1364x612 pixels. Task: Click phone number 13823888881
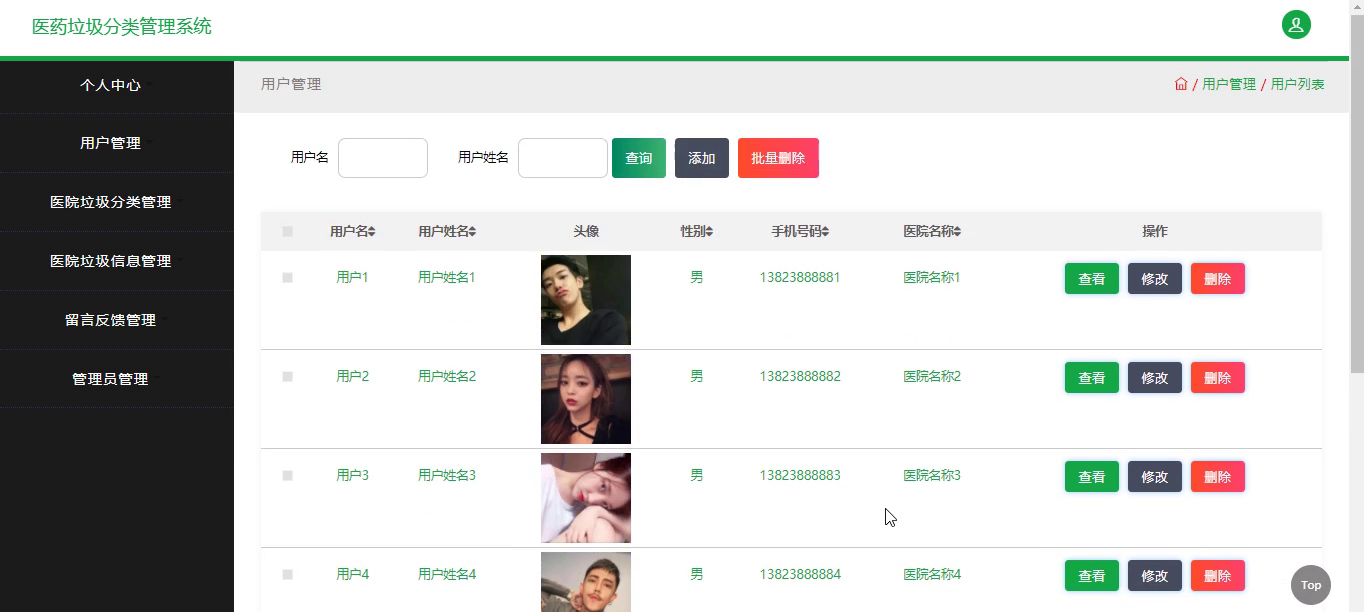tap(800, 277)
